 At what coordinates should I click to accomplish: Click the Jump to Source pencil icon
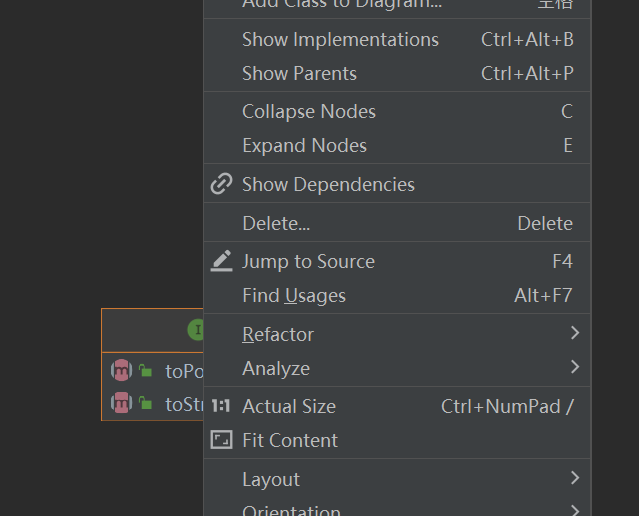pyautogui.click(x=221, y=261)
